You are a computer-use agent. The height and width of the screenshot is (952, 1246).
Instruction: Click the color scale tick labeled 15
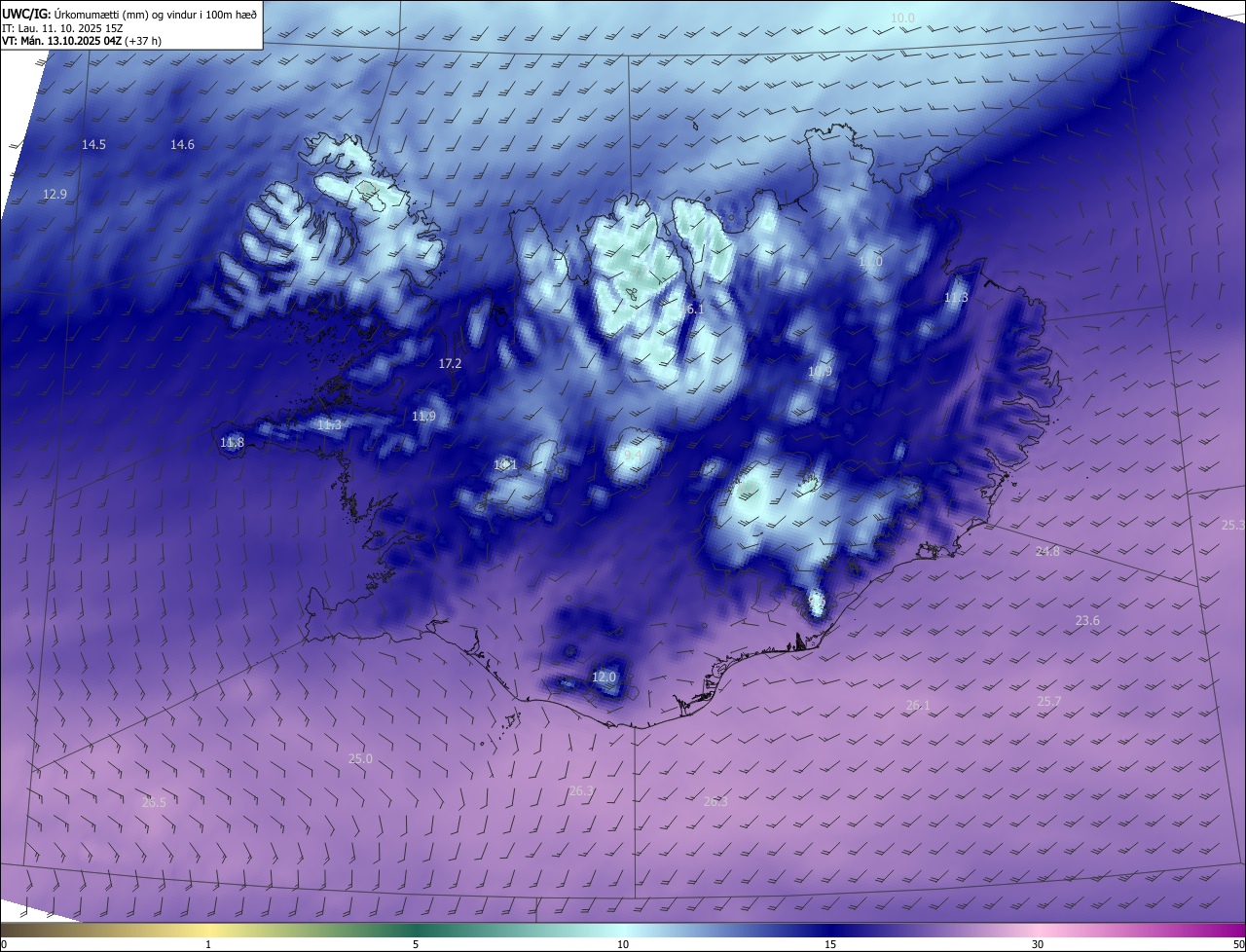tap(830, 944)
